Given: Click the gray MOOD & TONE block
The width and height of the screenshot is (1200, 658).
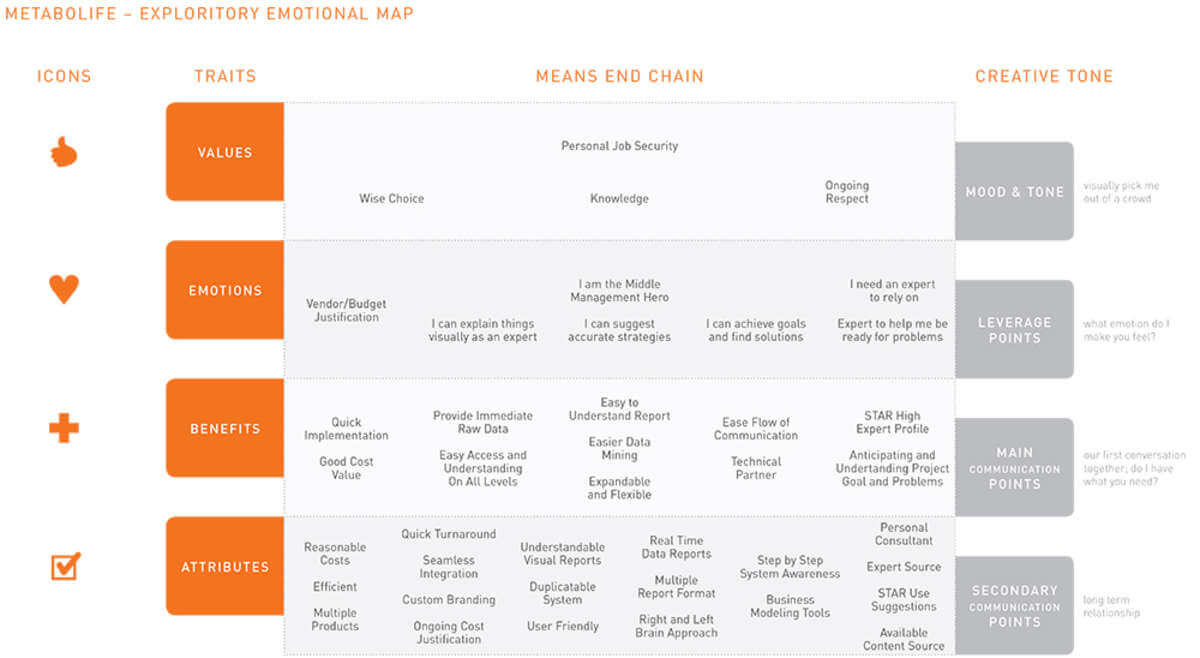Looking at the screenshot, I should click(x=1014, y=191).
